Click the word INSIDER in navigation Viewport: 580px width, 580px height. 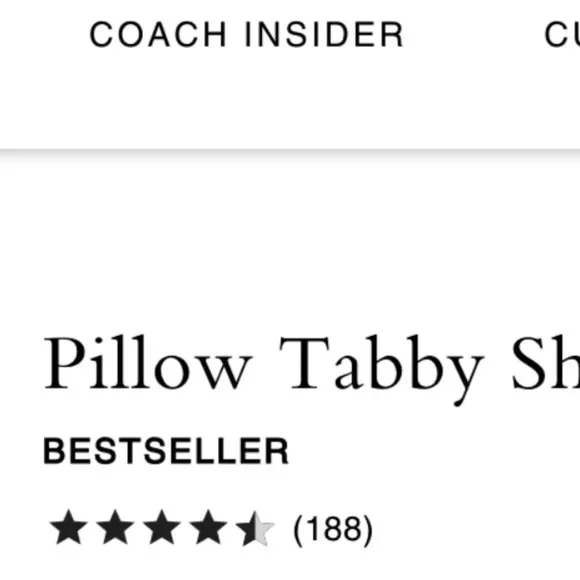(x=324, y=34)
